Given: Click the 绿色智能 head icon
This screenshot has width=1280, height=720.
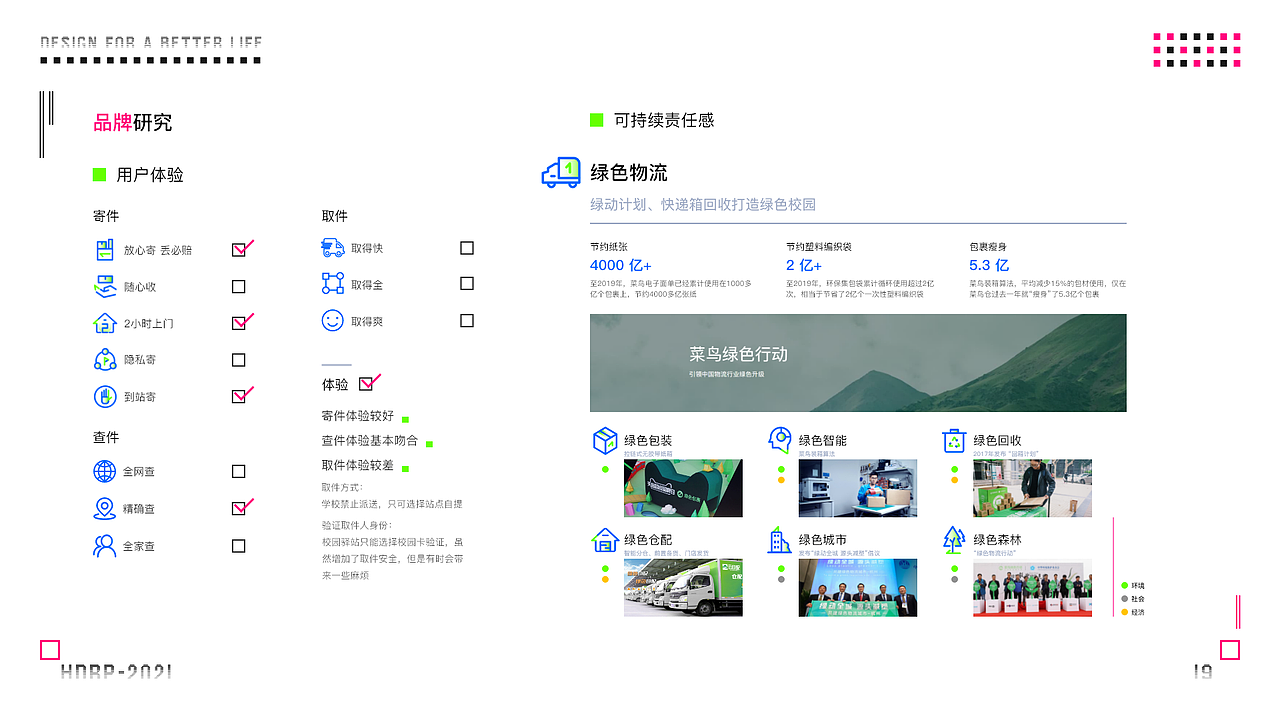Looking at the screenshot, I should [780, 440].
